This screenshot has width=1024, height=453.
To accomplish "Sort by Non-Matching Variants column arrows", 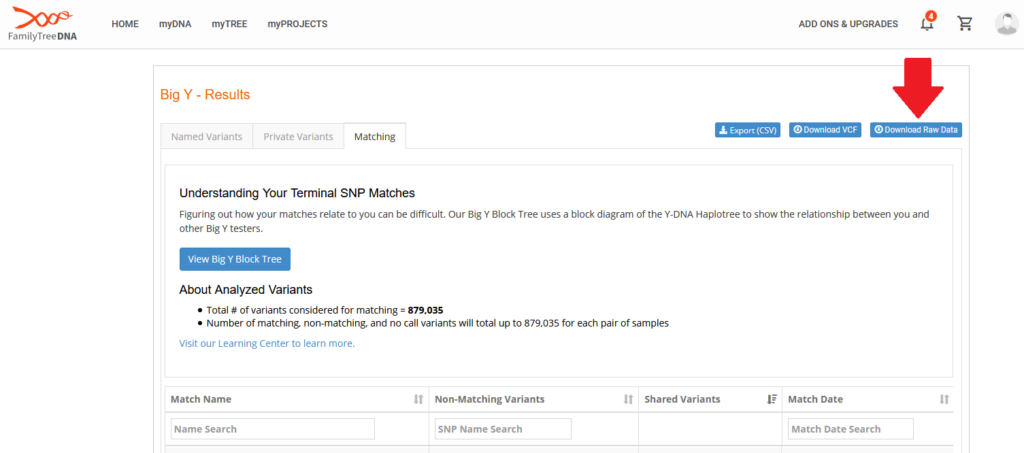I will pyautogui.click(x=628, y=399).
